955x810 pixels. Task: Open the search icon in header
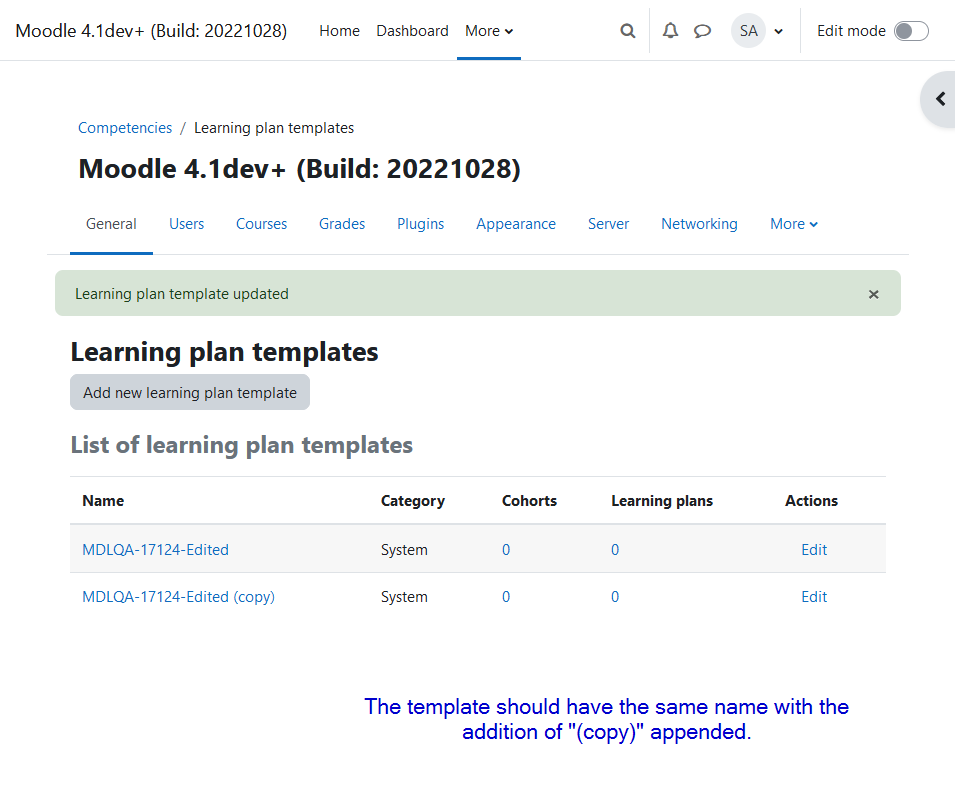pos(627,31)
